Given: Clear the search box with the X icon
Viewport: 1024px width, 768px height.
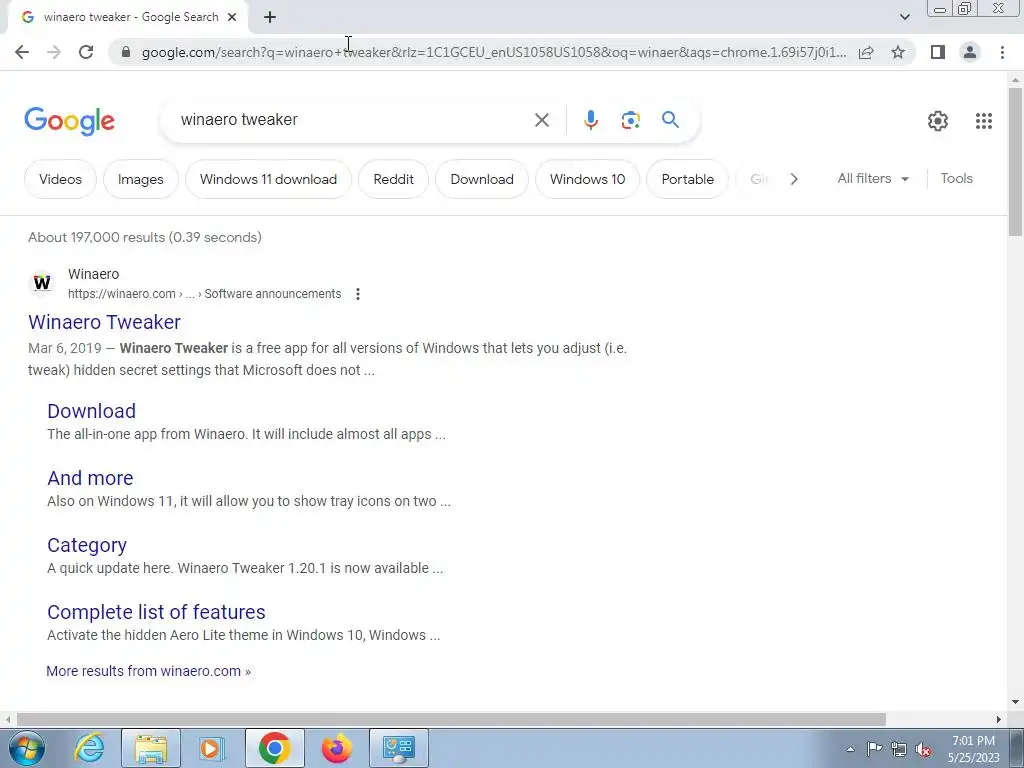Looking at the screenshot, I should pyautogui.click(x=541, y=120).
